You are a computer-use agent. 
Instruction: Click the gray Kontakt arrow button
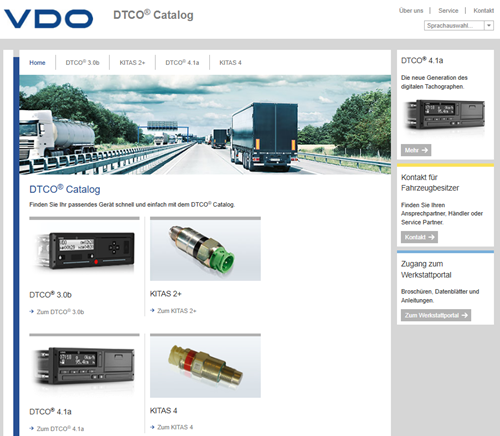coord(419,237)
